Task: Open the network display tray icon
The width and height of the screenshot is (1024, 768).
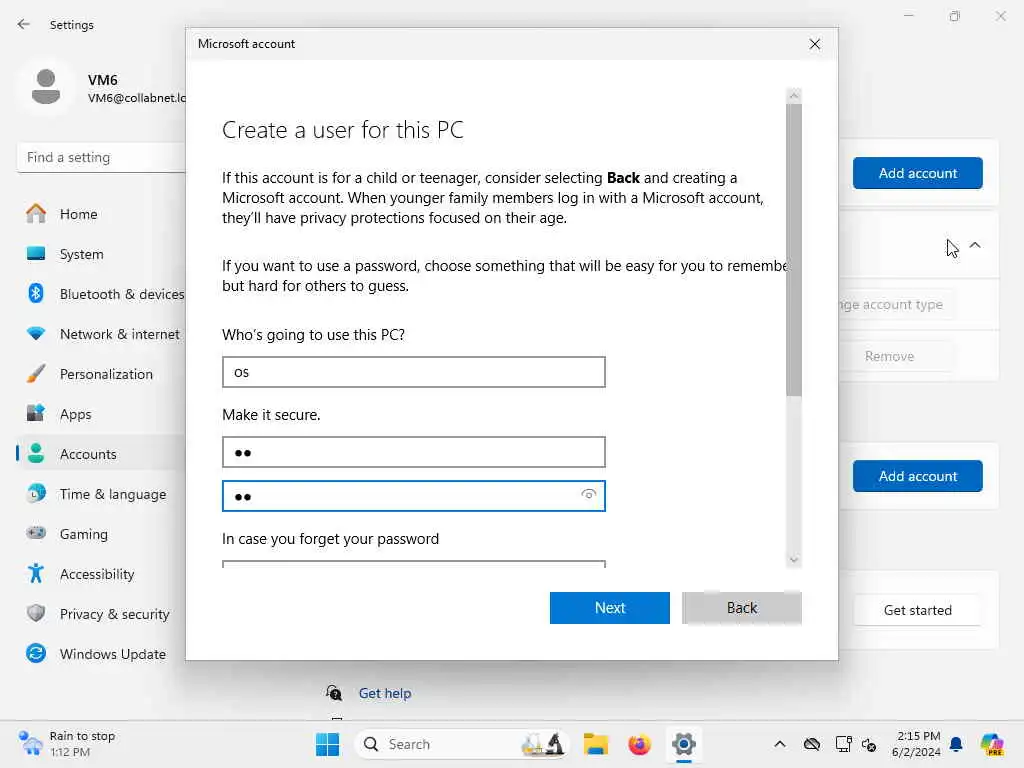Action: pos(843,744)
